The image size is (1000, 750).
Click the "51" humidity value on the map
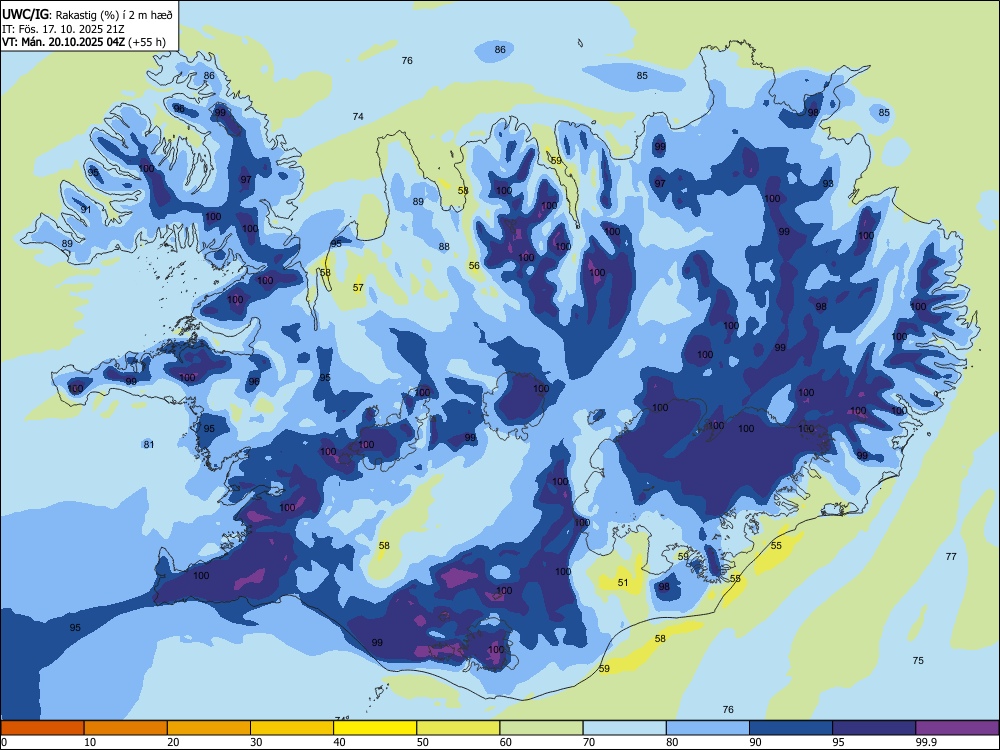pos(623,582)
